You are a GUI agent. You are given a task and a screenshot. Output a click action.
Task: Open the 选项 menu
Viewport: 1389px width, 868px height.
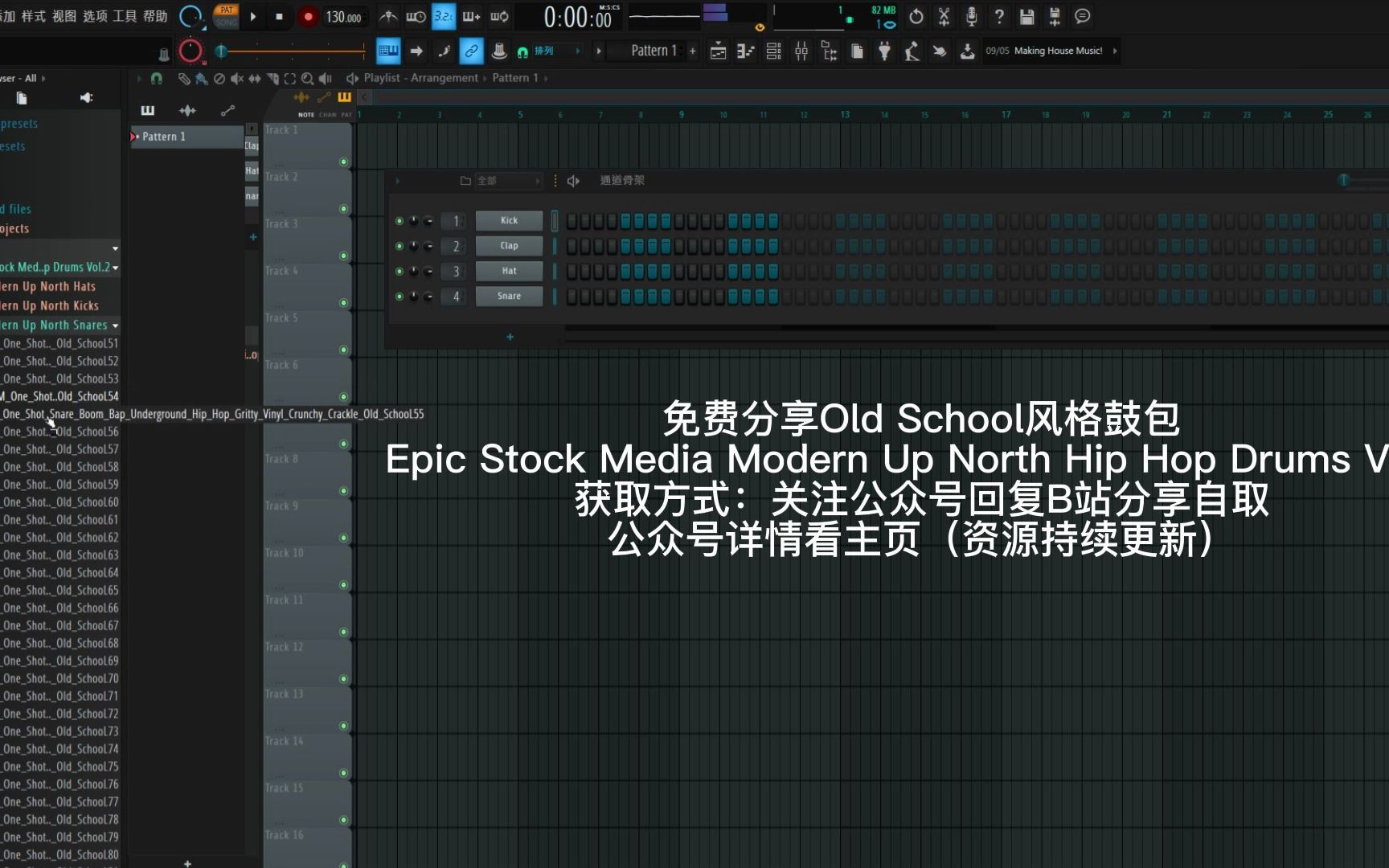coord(95,16)
